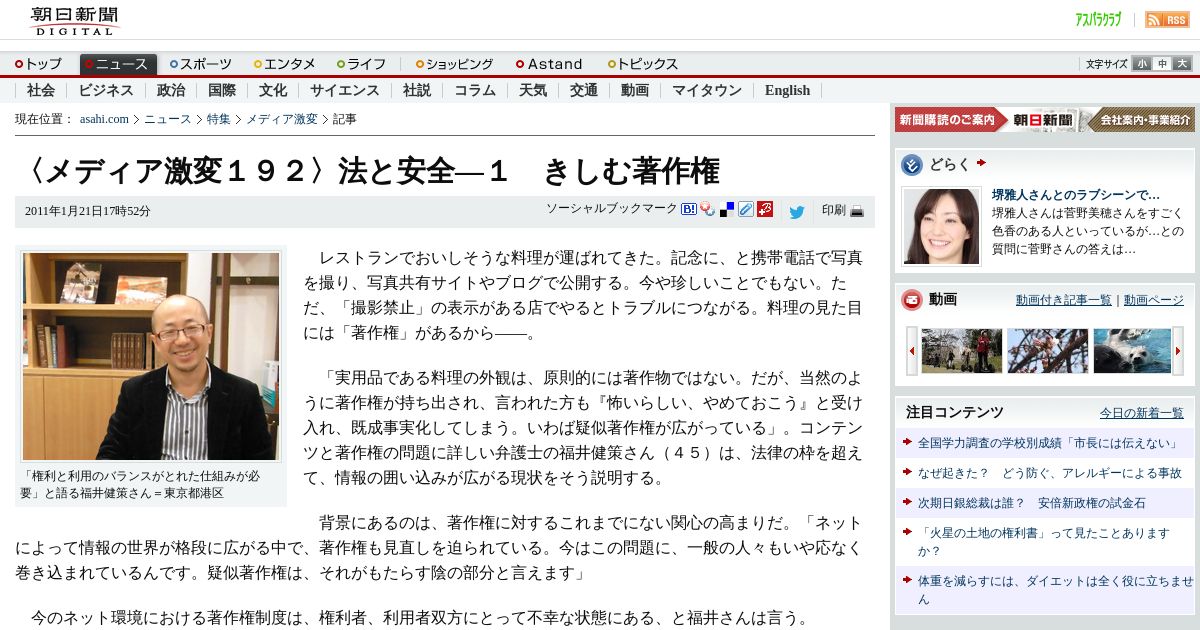Open the 動画ページ link
1200x630 pixels.
click(1153, 300)
